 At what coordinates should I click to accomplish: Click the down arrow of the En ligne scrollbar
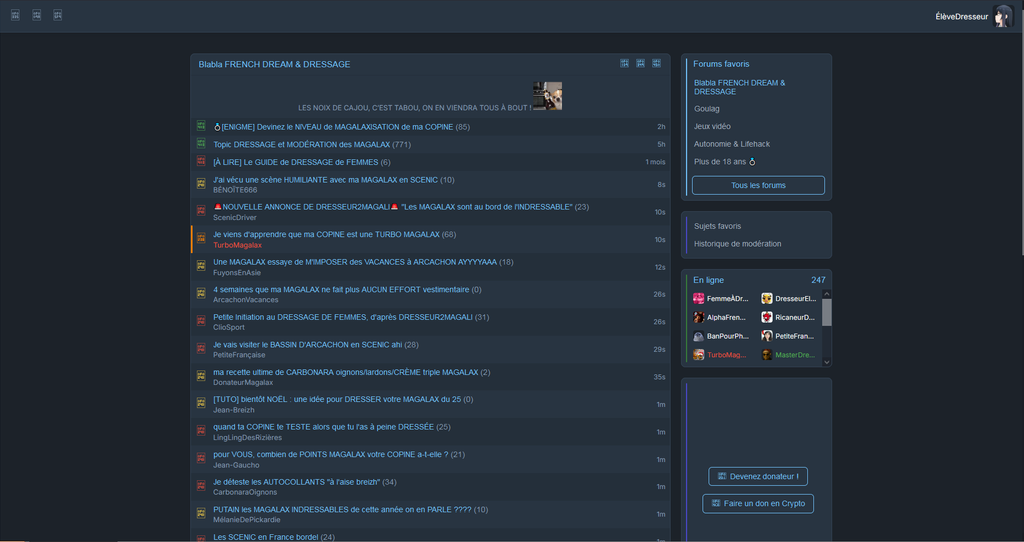(827, 362)
